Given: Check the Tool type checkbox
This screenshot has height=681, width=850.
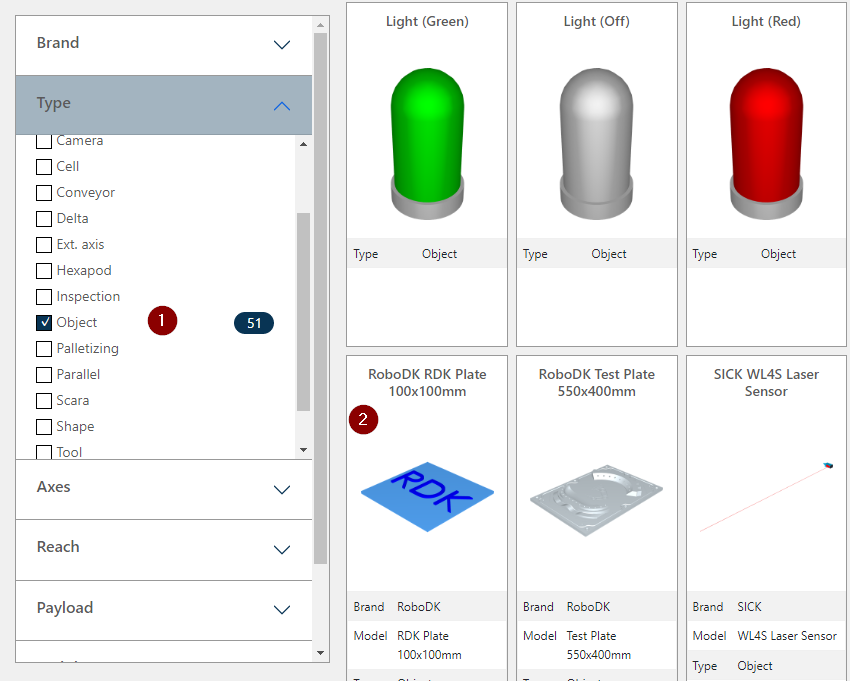Looking at the screenshot, I should pos(44,452).
